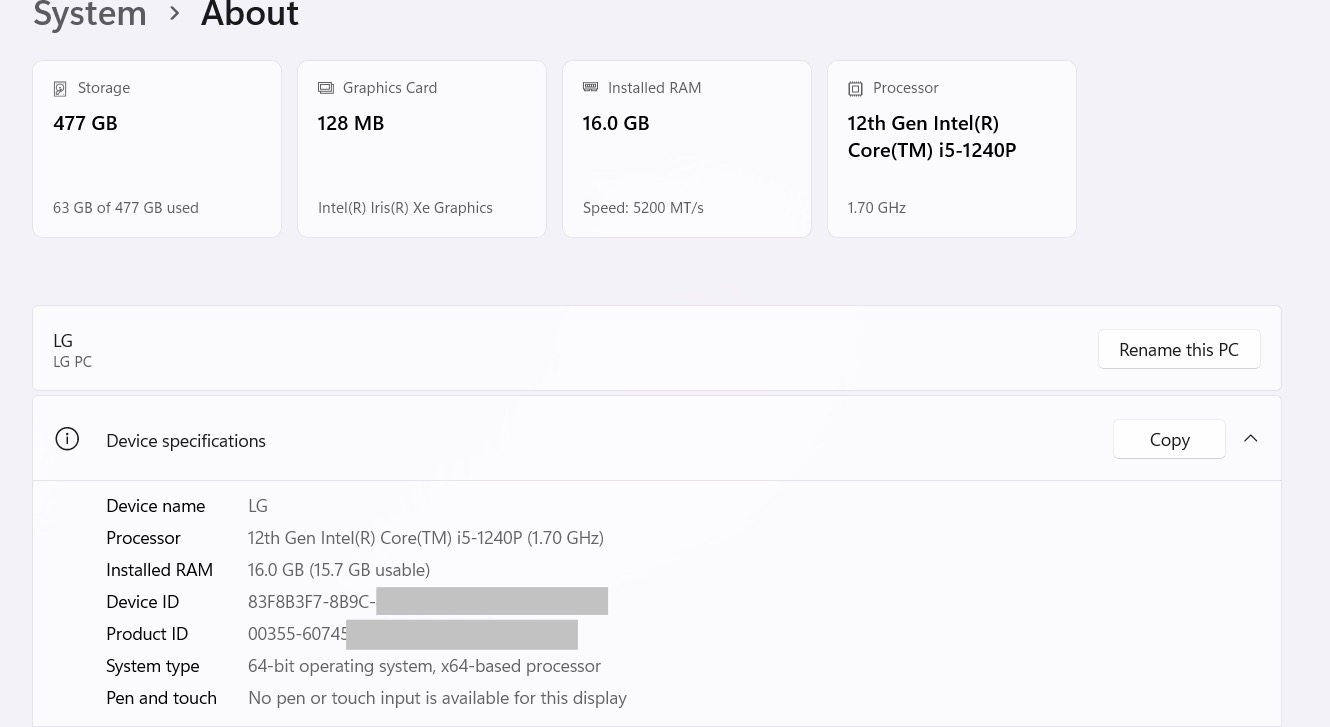Click the Pen and touch value text
Image resolution: width=1330 pixels, height=727 pixels.
(437, 698)
